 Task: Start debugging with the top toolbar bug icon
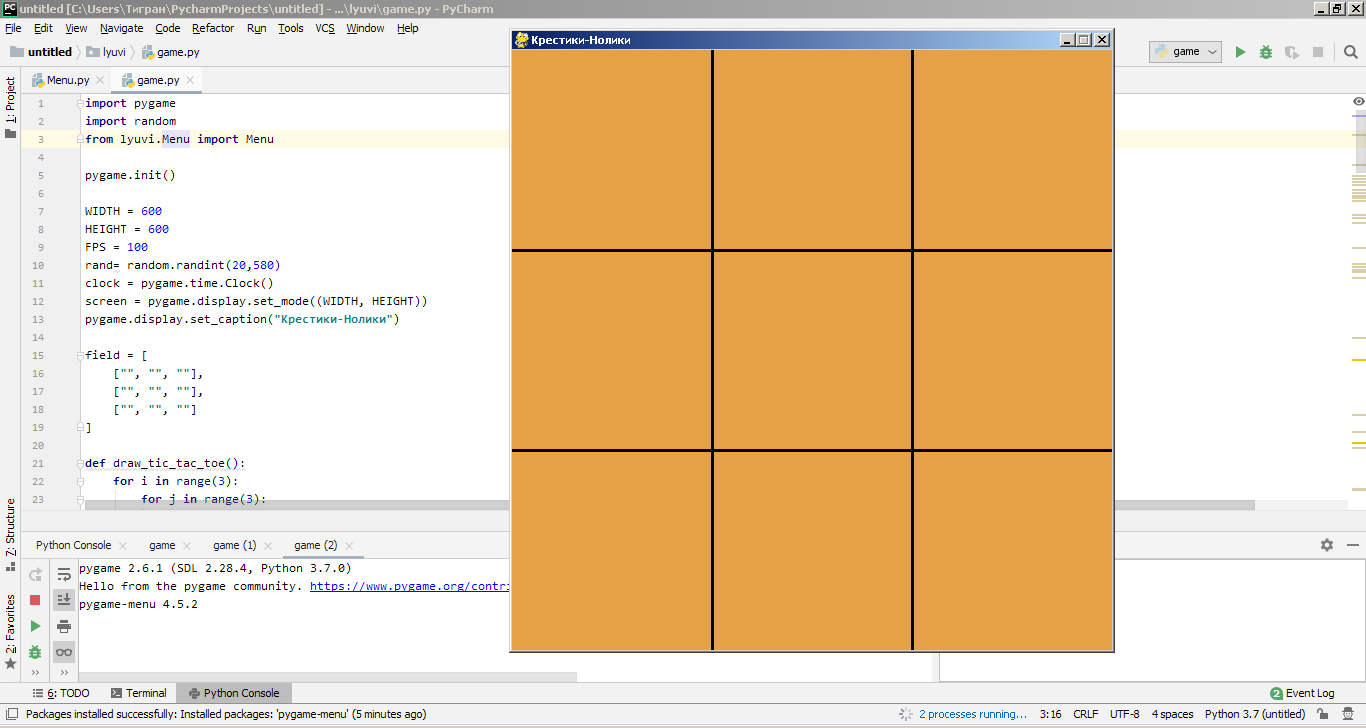(1266, 52)
